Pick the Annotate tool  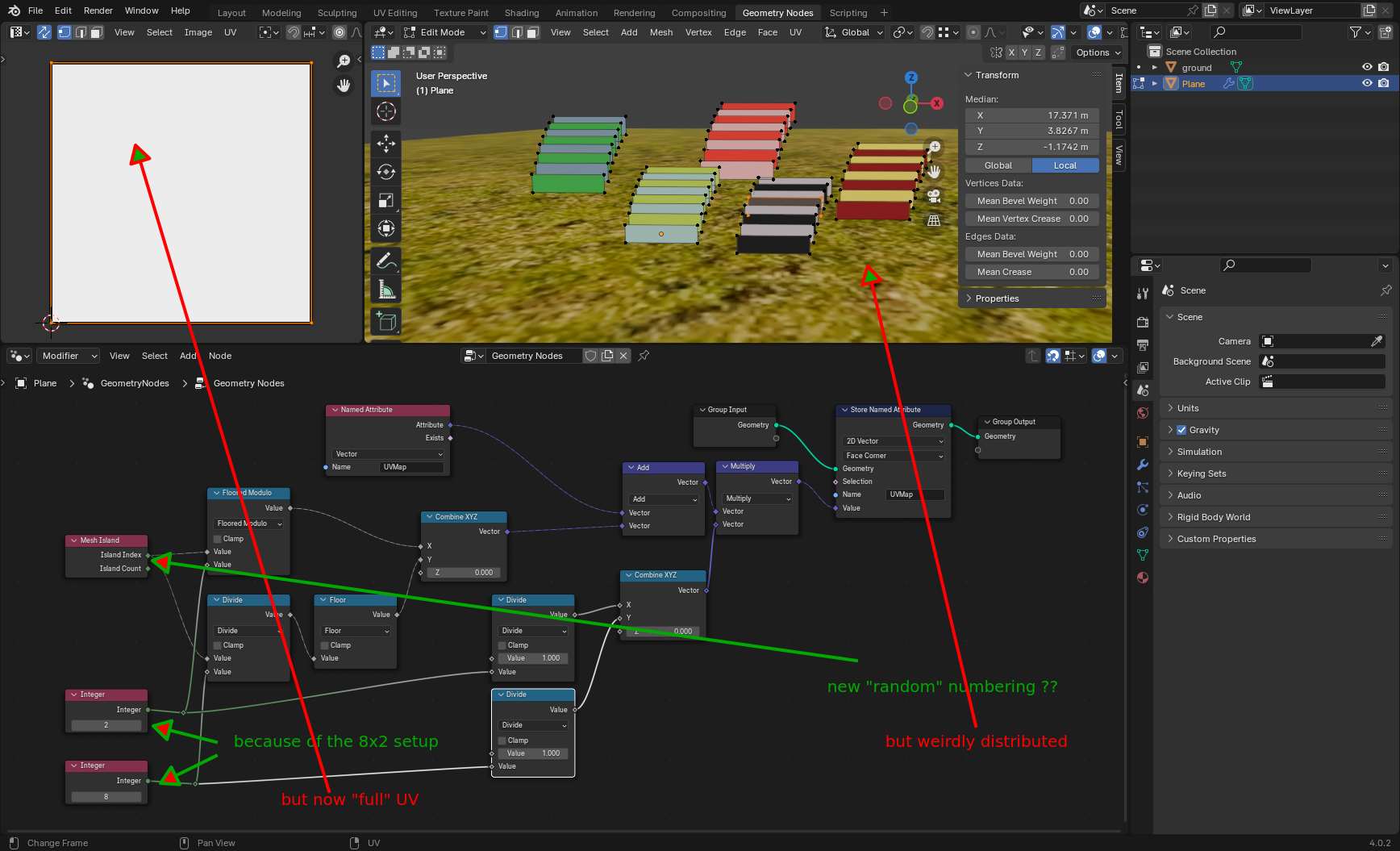[386, 261]
